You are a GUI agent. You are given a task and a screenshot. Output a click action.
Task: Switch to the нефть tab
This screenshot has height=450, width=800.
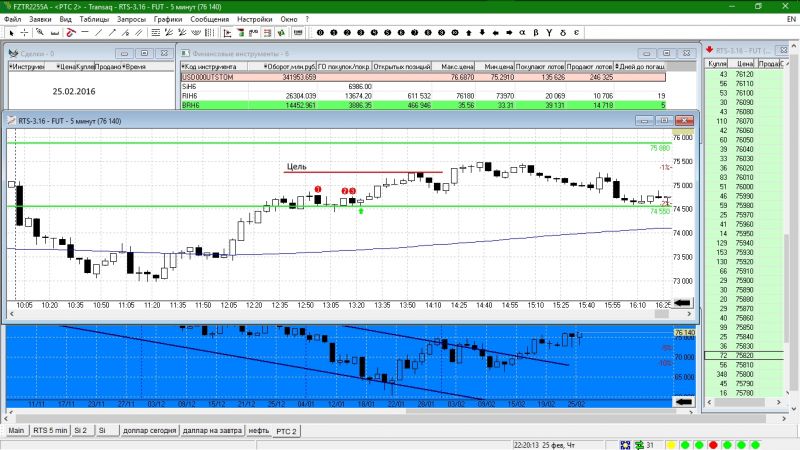(259, 430)
